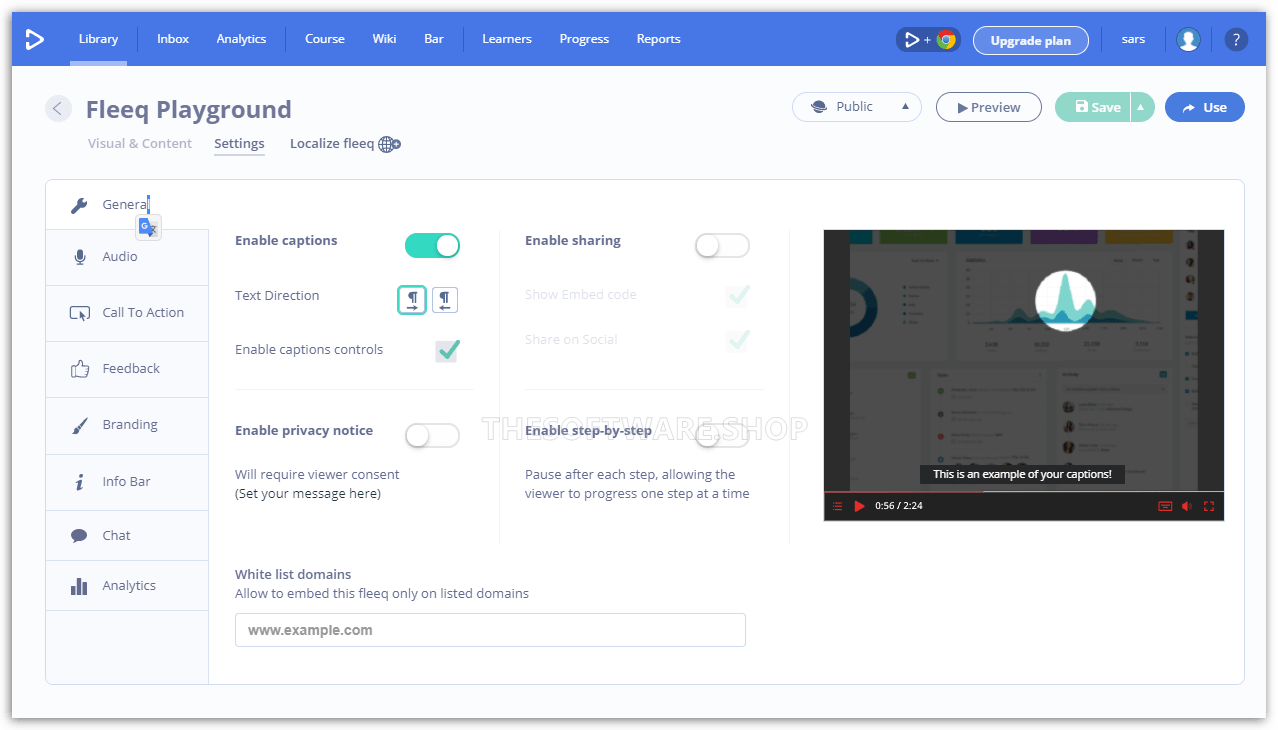The image size is (1278, 730).
Task: Enter fullscreen in the video preview
Action: (x=1209, y=506)
